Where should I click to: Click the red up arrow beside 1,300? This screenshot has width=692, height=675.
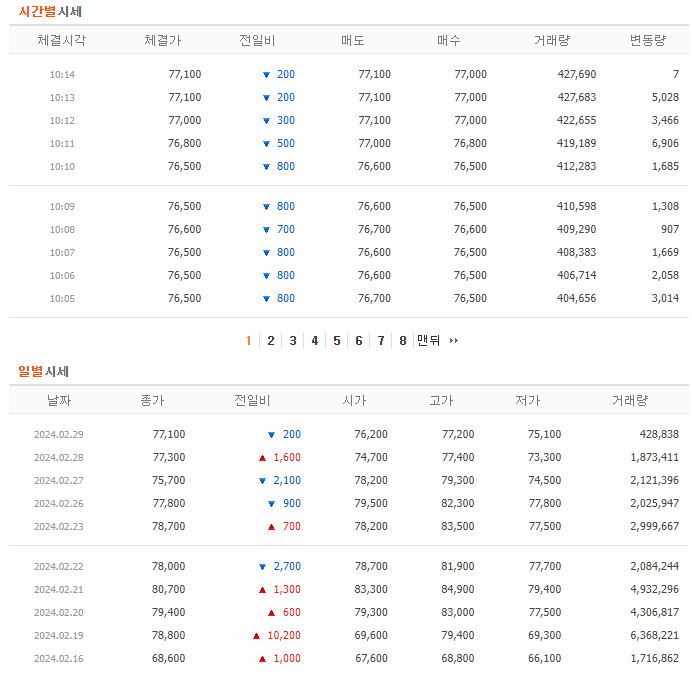pyautogui.click(x=262, y=590)
